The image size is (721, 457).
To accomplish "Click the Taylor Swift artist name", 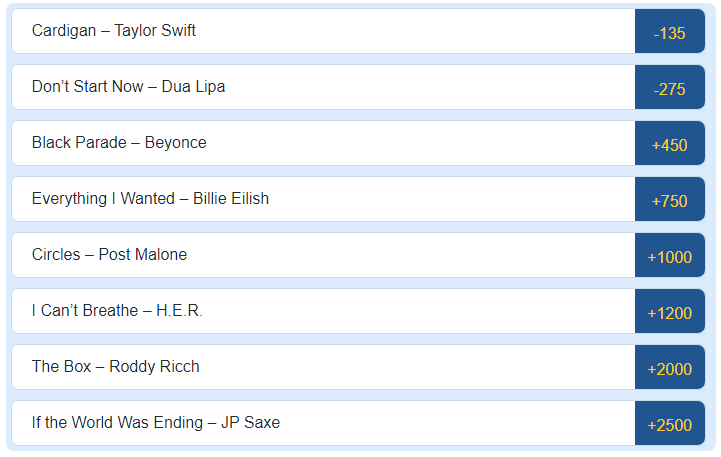I will 155,31.
